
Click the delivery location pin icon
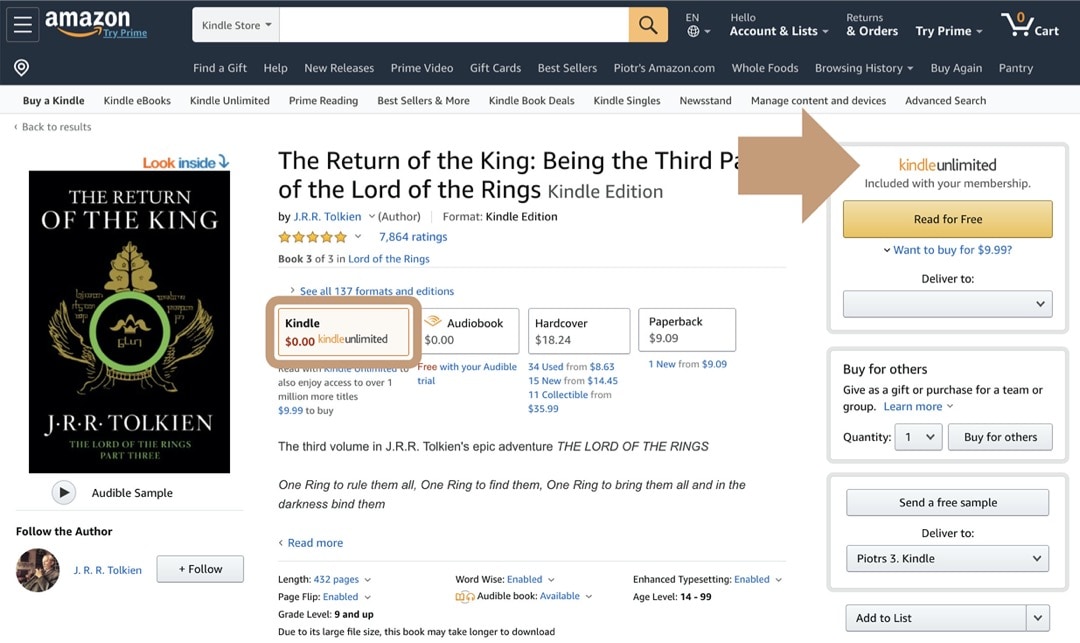click(x=21, y=67)
